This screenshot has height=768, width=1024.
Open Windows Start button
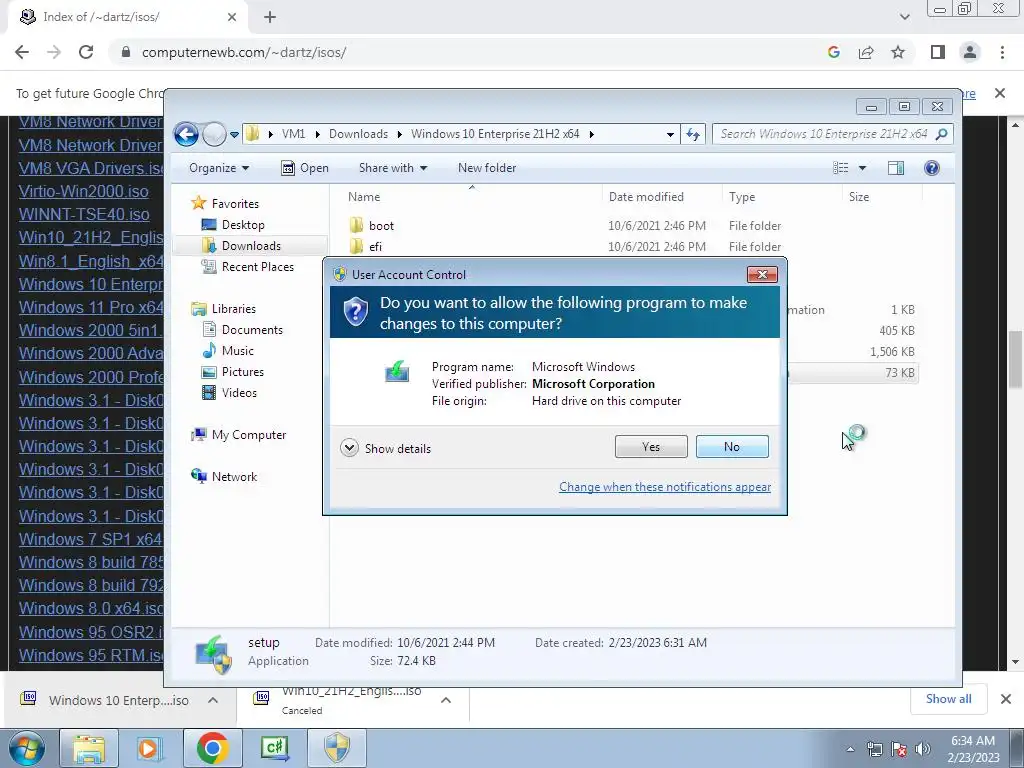[27, 748]
